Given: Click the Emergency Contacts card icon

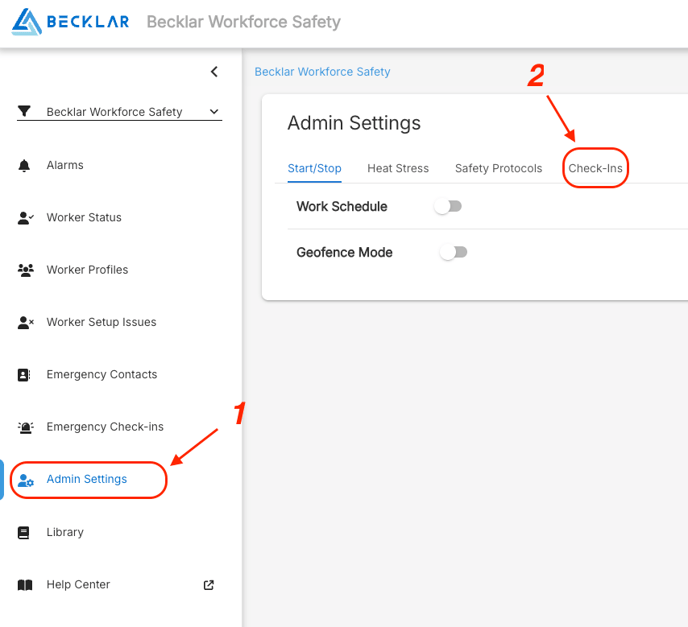Looking at the screenshot, I should [x=25, y=375].
